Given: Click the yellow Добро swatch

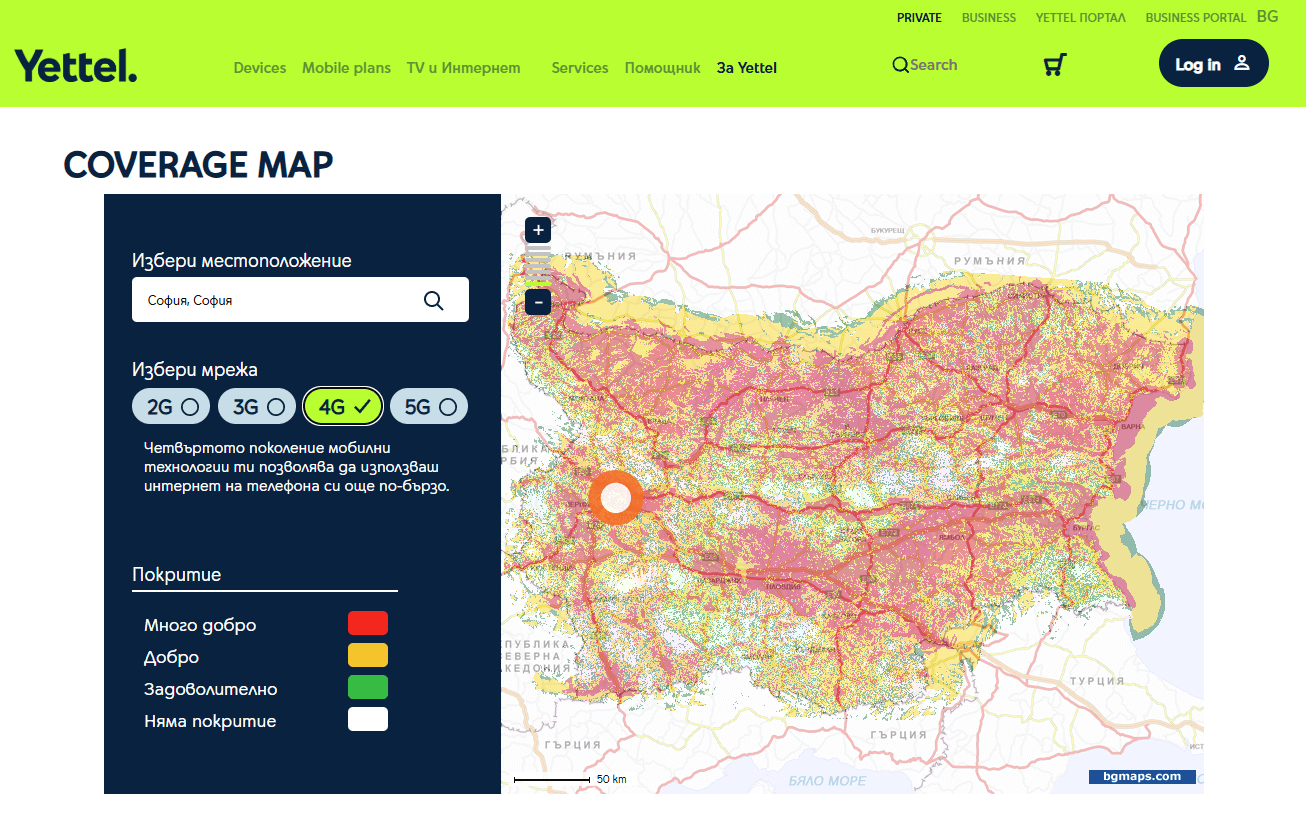Looking at the screenshot, I should [x=368, y=655].
